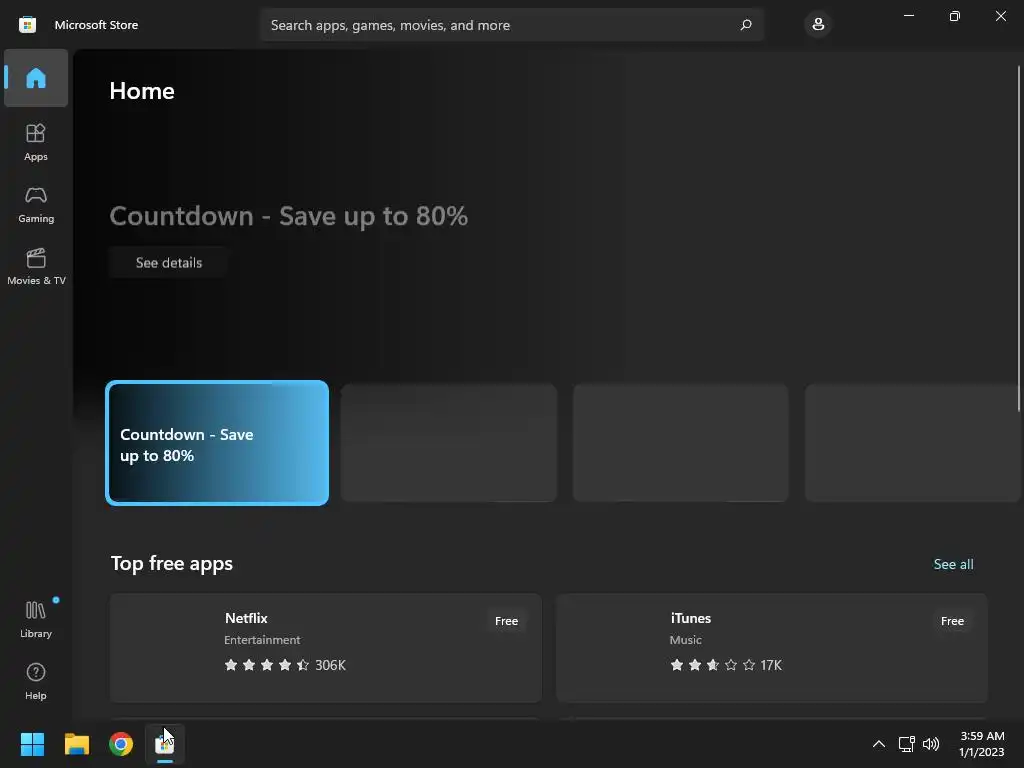Screen dimensions: 1024x768
Task: Click Microsoft Store taskbar icon
Action: point(165,744)
